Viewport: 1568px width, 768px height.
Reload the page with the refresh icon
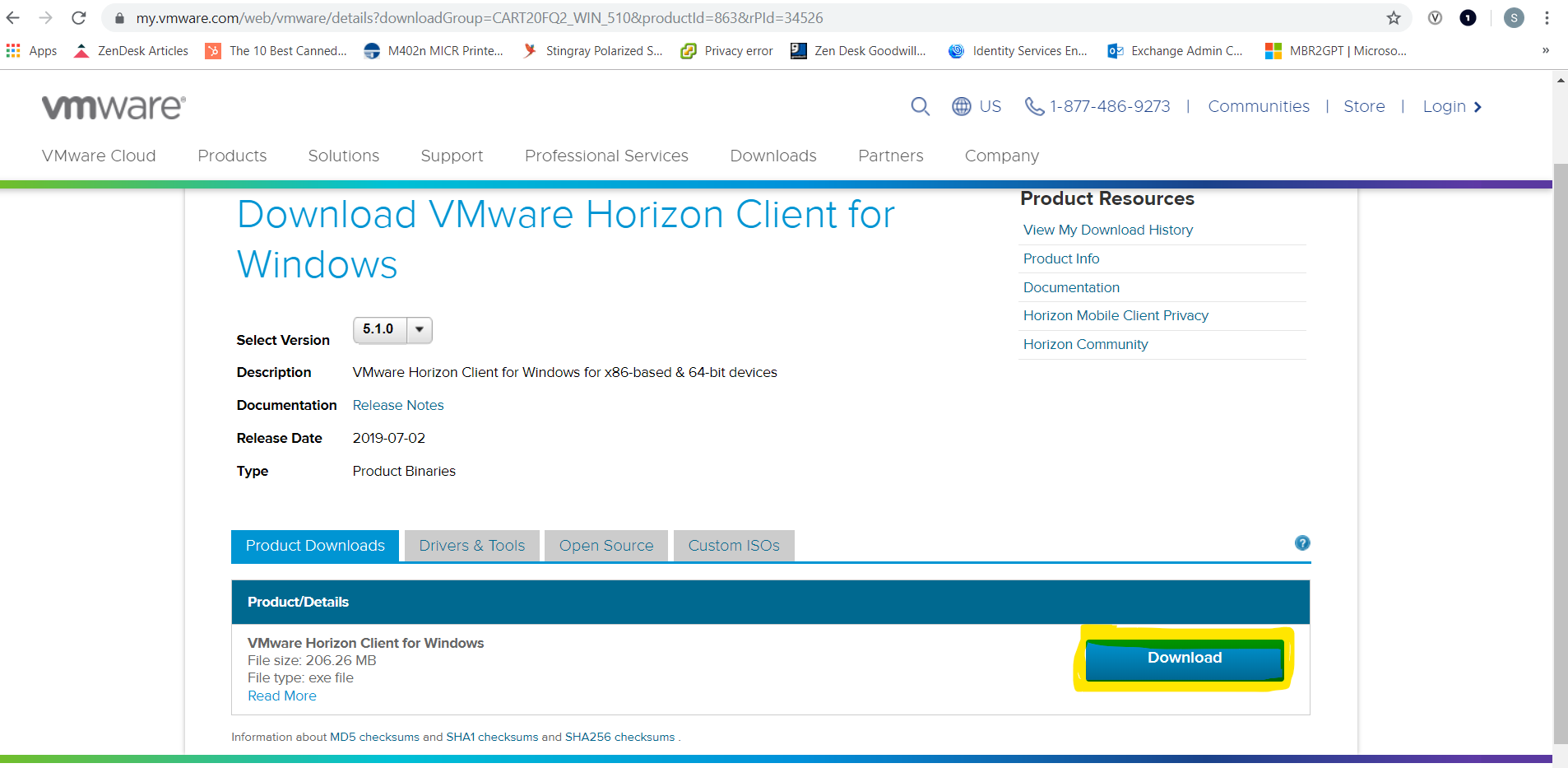pyautogui.click(x=78, y=17)
